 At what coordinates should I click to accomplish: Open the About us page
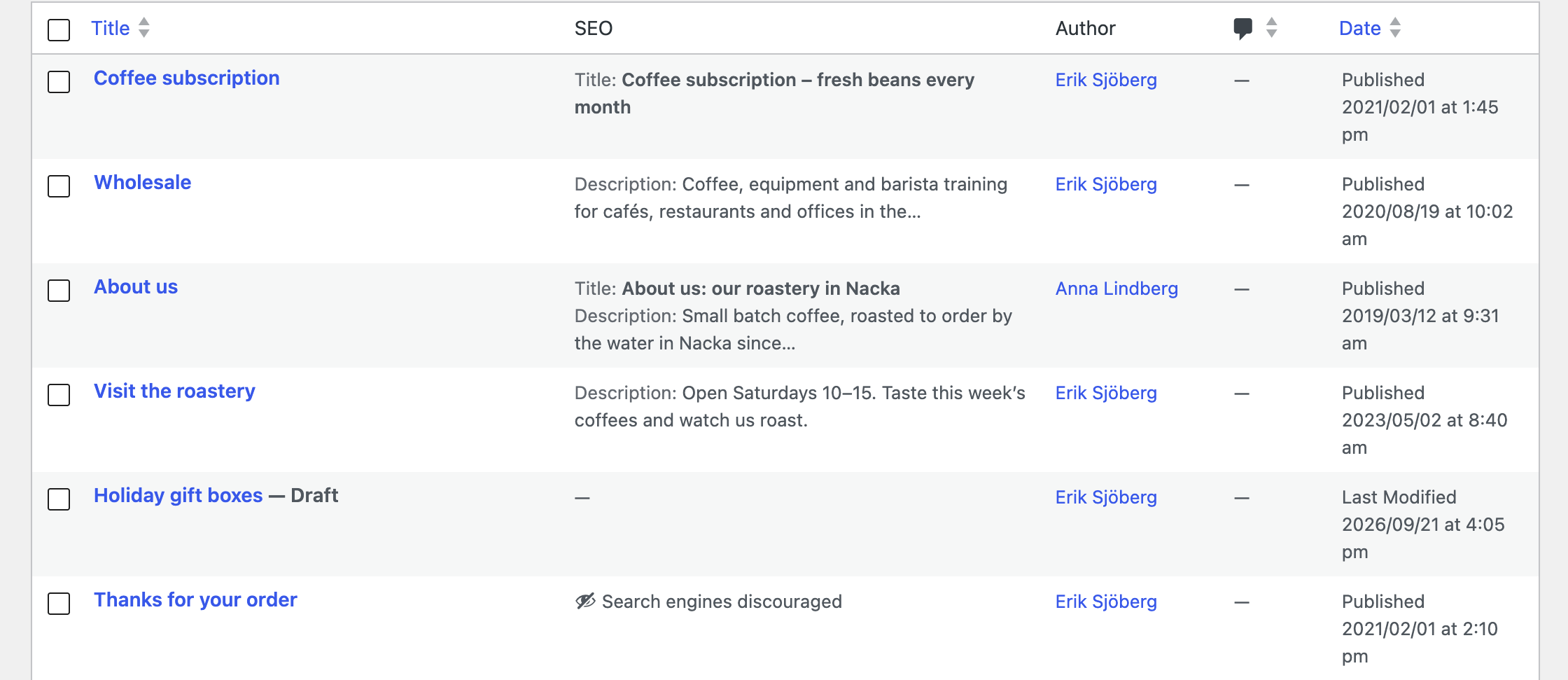pyautogui.click(x=136, y=286)
